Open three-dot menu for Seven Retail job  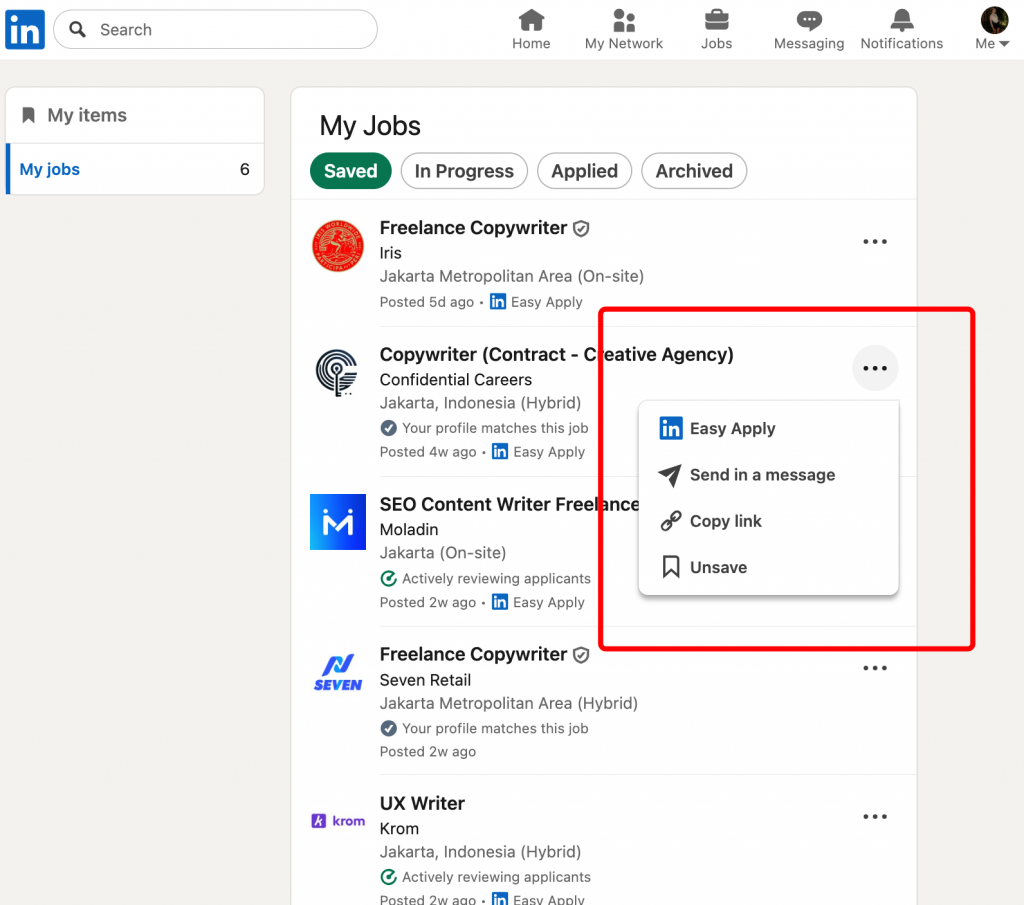pos(875,668)
